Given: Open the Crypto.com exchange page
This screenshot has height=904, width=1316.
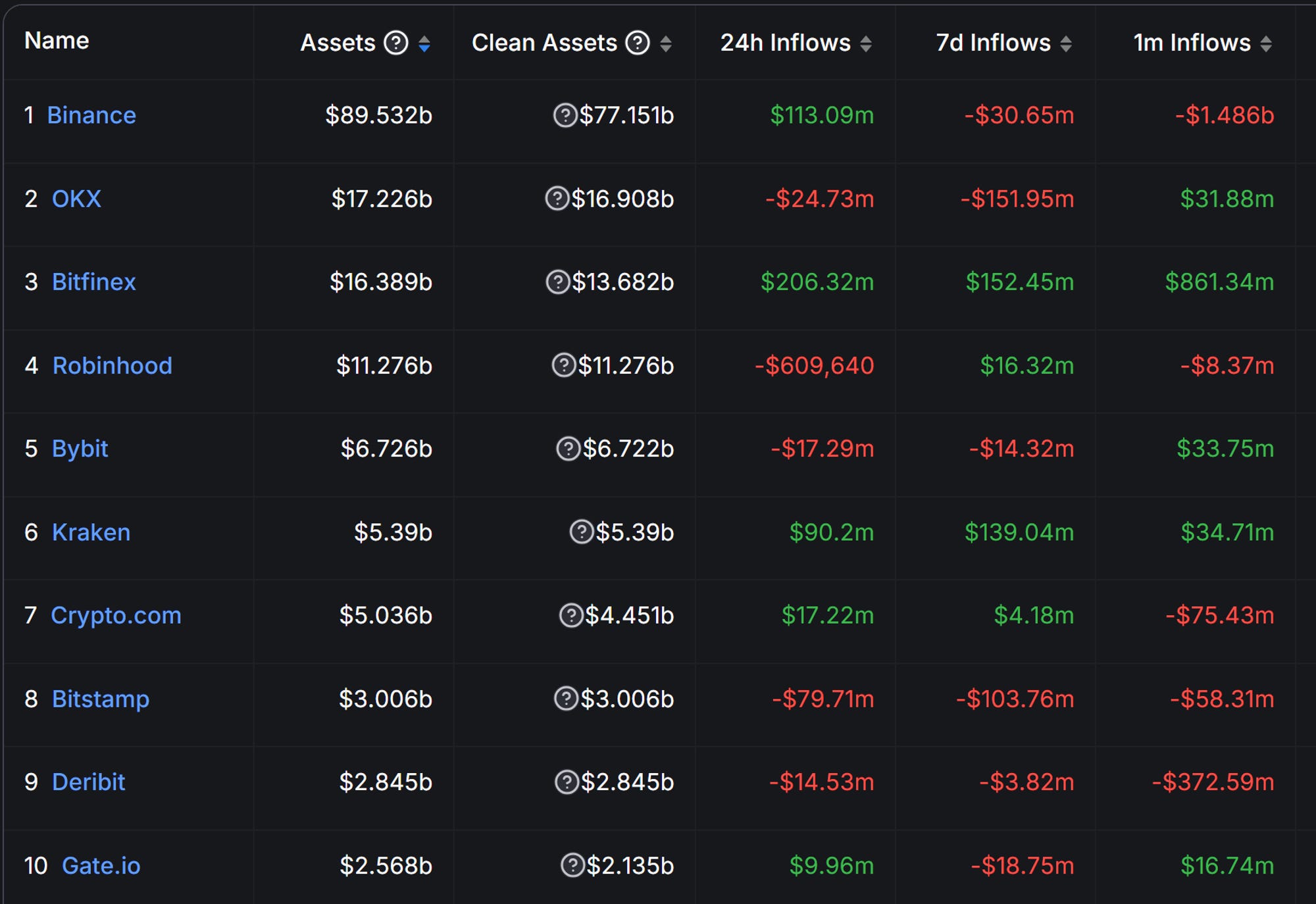Looking at the screenshot, I should click(x=116, y=615).
